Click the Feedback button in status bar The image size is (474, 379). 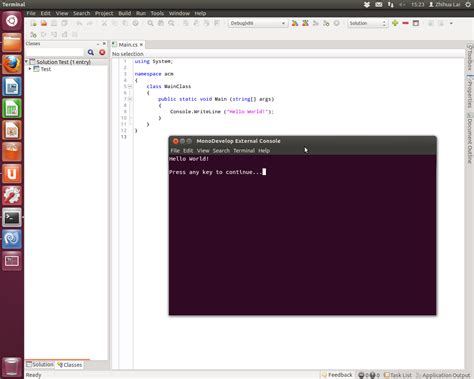point(337,375)
